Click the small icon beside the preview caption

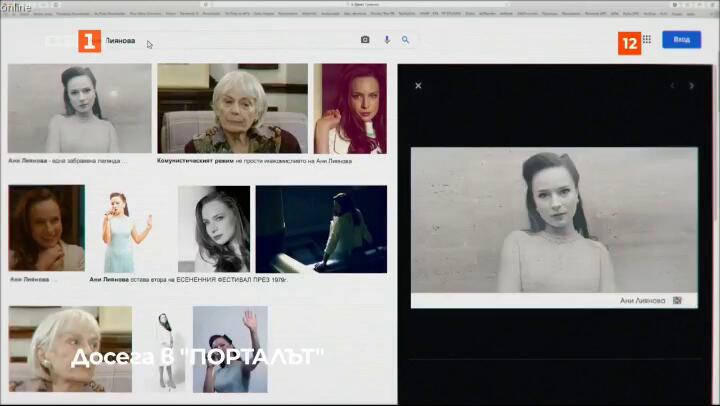pos(677,300)
